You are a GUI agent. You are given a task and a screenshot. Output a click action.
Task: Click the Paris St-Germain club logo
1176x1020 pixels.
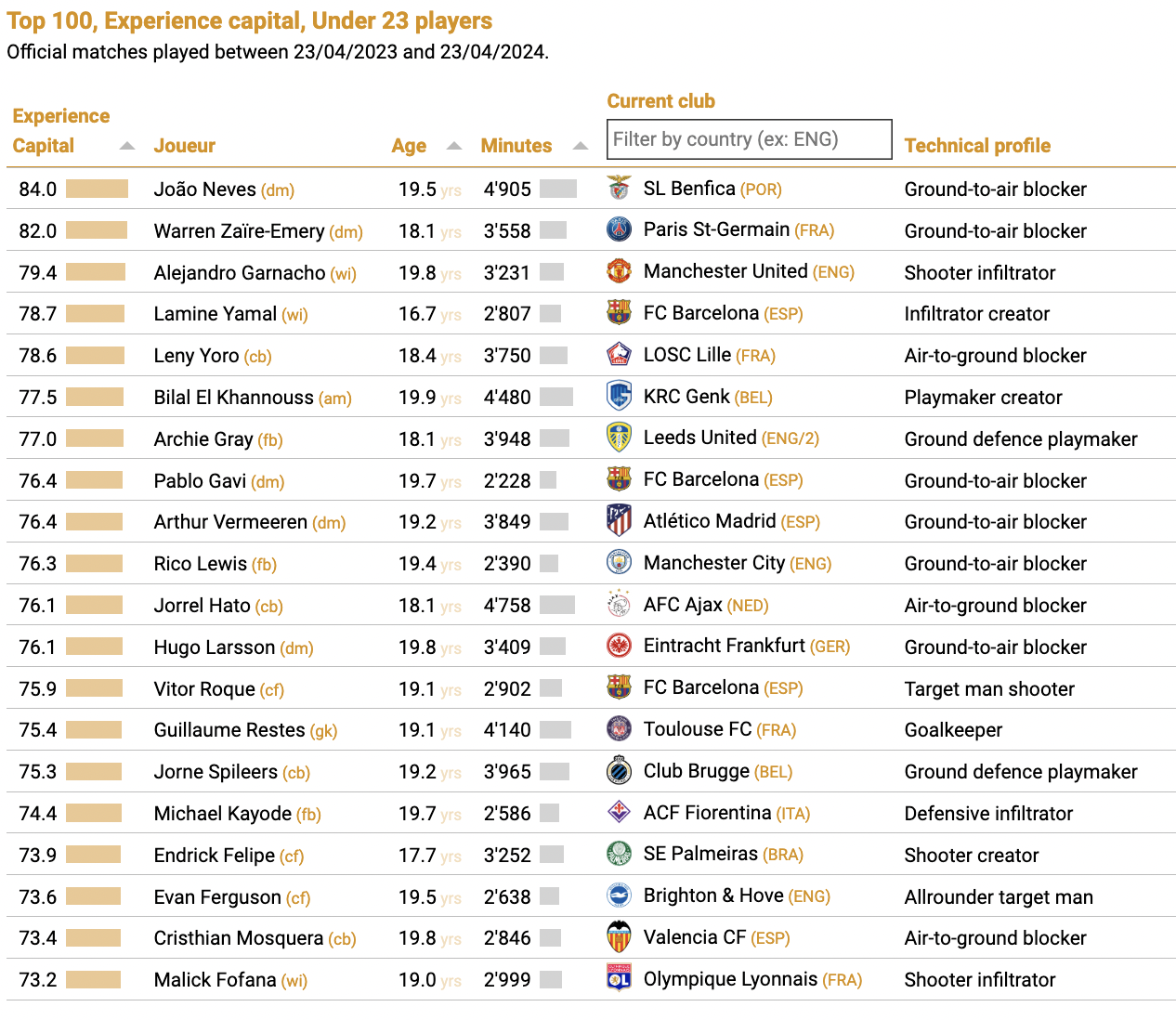(619, 229)
